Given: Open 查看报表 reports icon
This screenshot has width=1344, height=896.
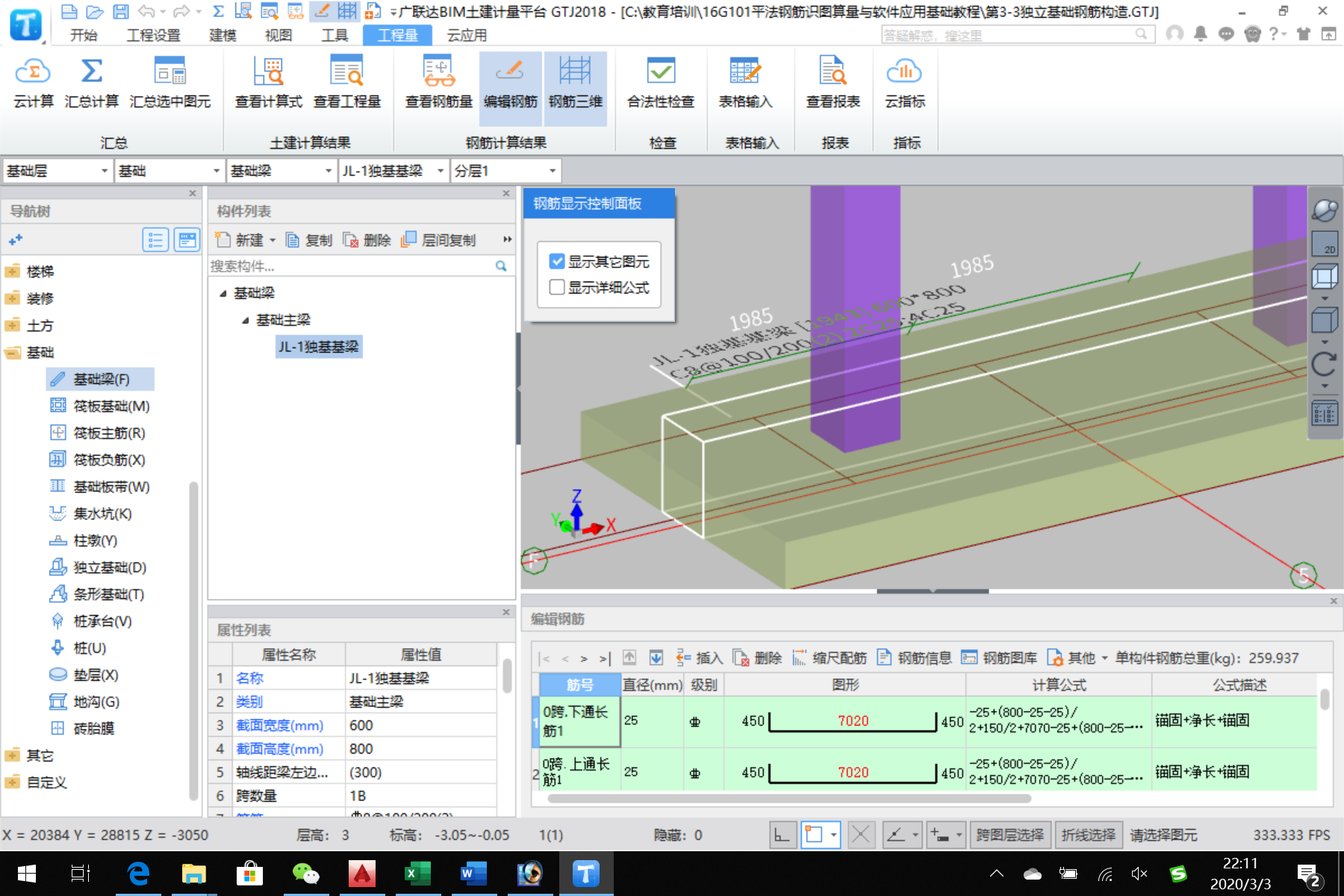Looking at the screenshot, I should (x=833, y=82).
